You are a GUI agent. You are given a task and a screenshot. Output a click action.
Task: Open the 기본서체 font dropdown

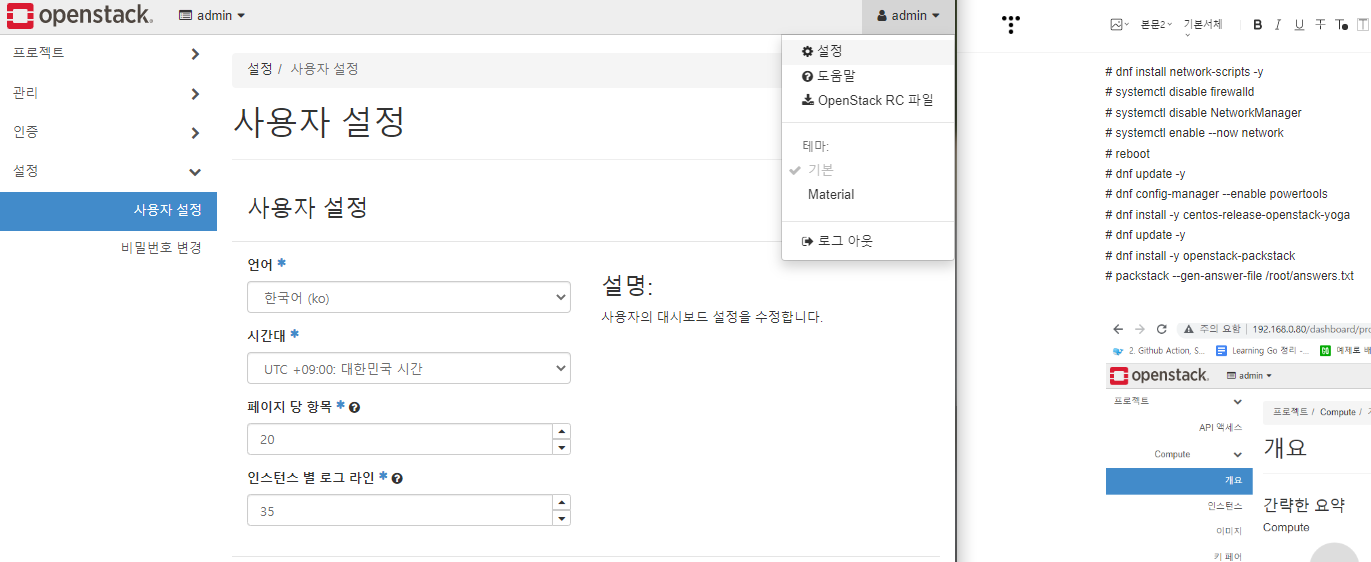1203,26
